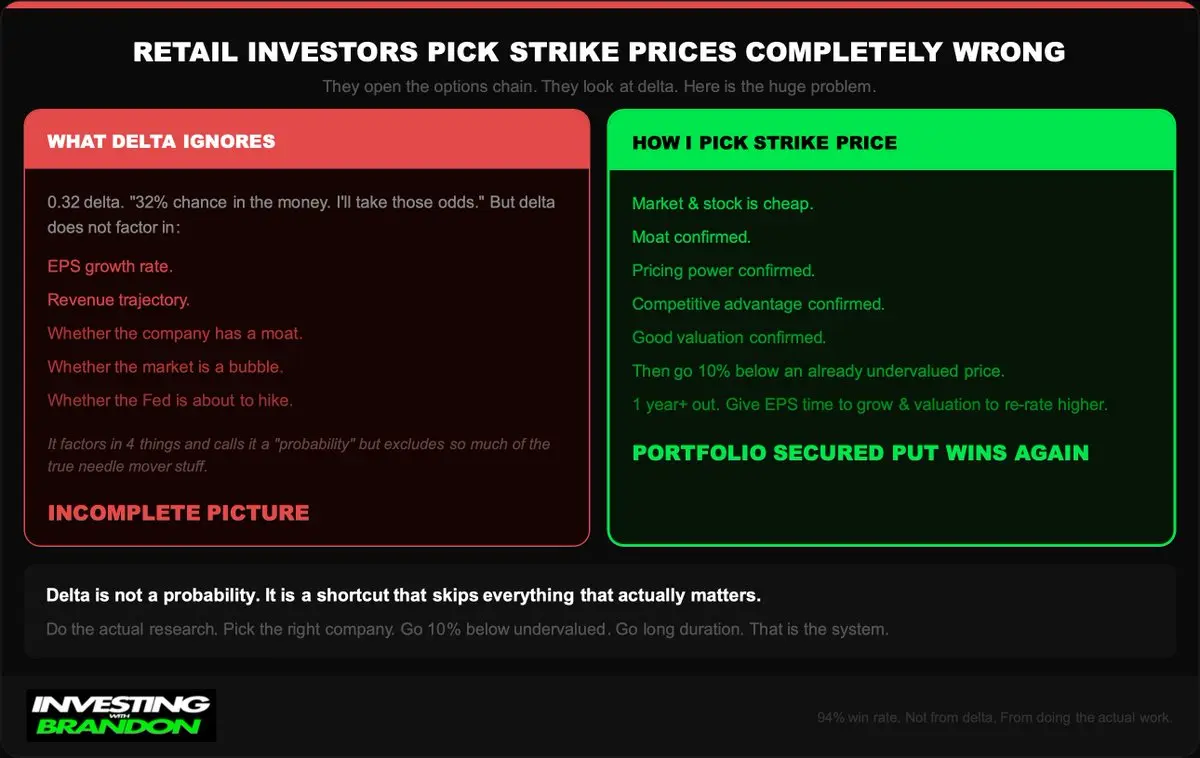The image size is (1200, 758).
Task: Click the WHAT DELTA IGNORES red header
Action: [161, 141]
